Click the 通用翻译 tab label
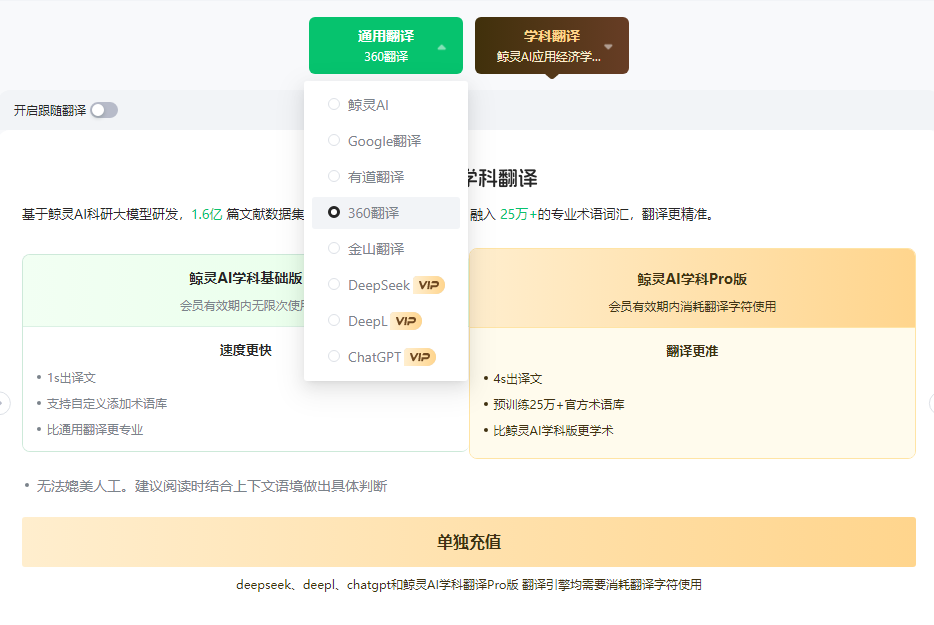Image resolution: width=934 pixels, height=625 pixels. [386, 36]
